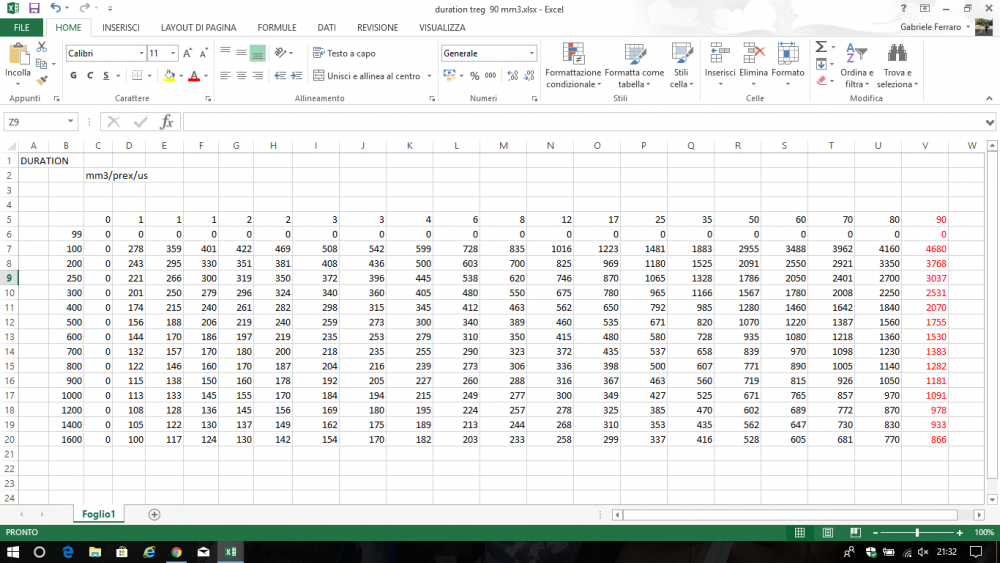
Task: Open the INSERISCI ribbon tab
Action: click(x=121, y=28)
